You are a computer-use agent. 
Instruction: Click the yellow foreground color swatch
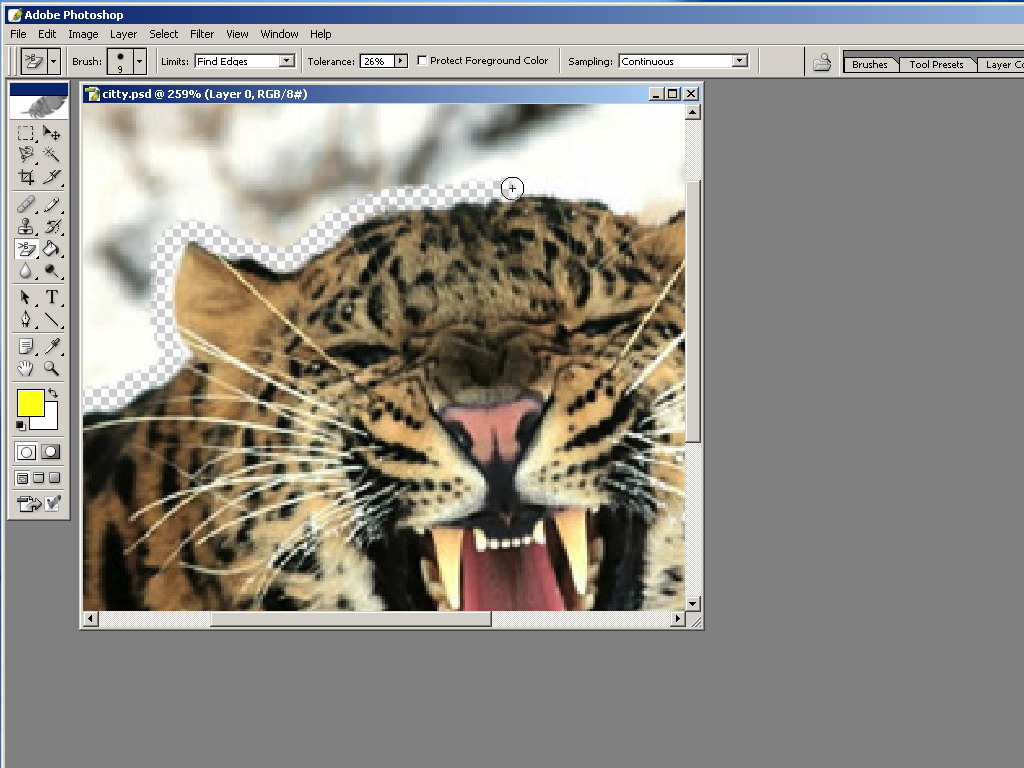(x=30, y=402)
